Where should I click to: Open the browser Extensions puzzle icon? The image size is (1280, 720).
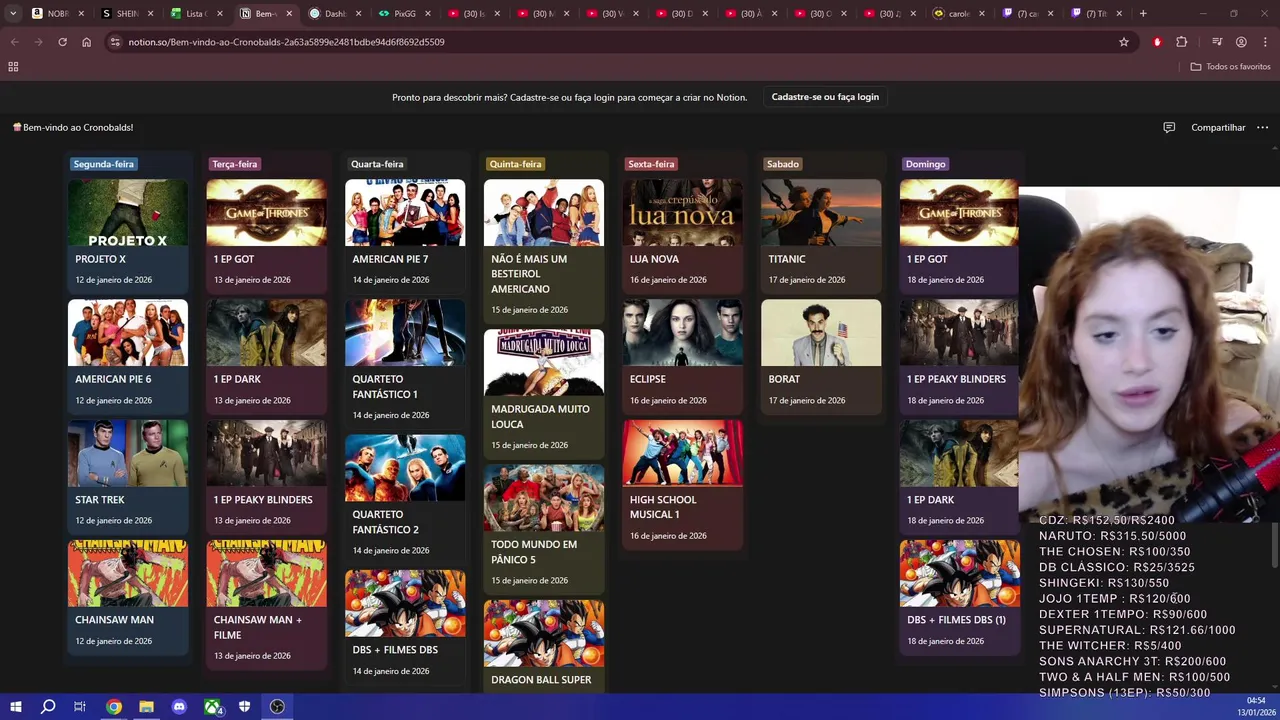pos(1181,42)
